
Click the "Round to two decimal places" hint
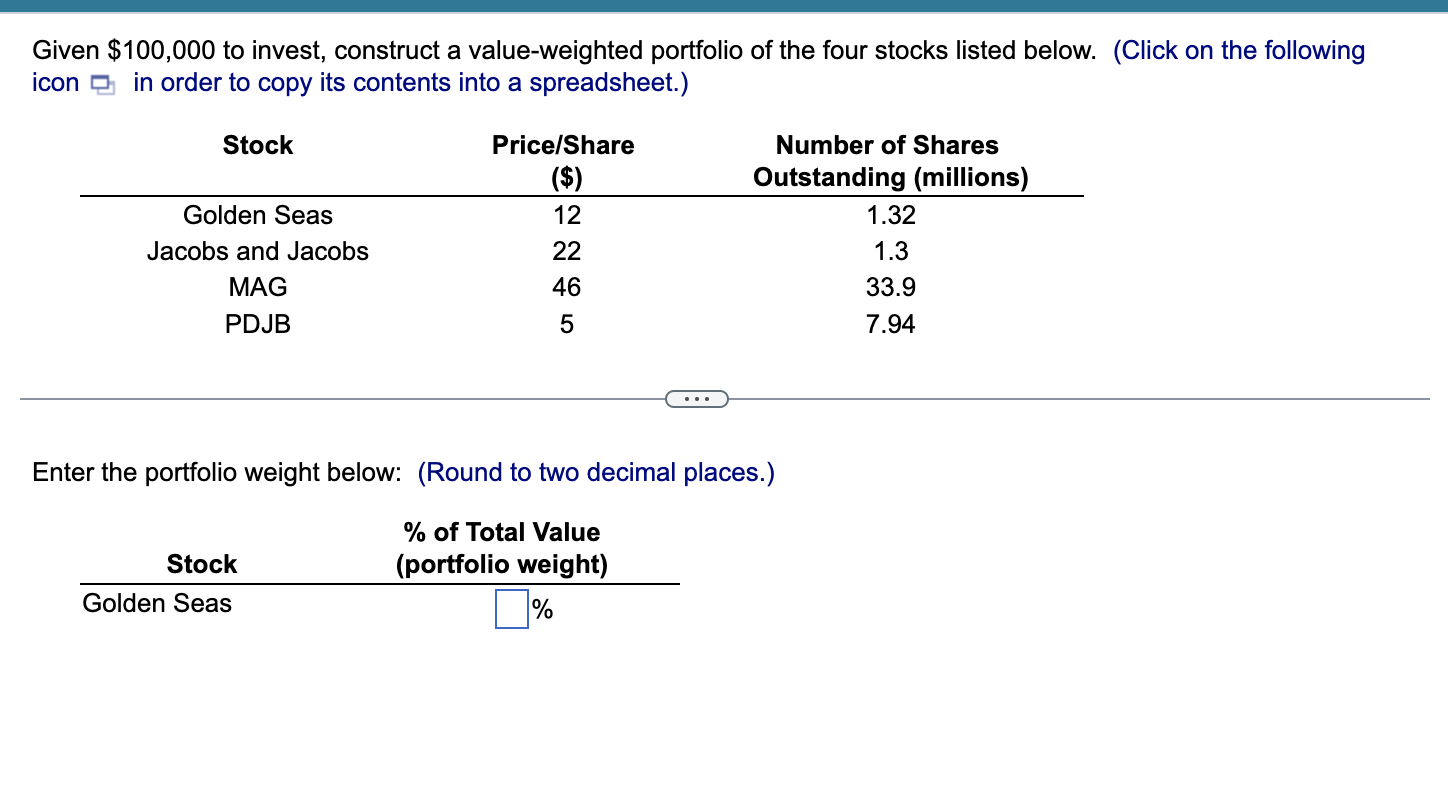(595, 472)
